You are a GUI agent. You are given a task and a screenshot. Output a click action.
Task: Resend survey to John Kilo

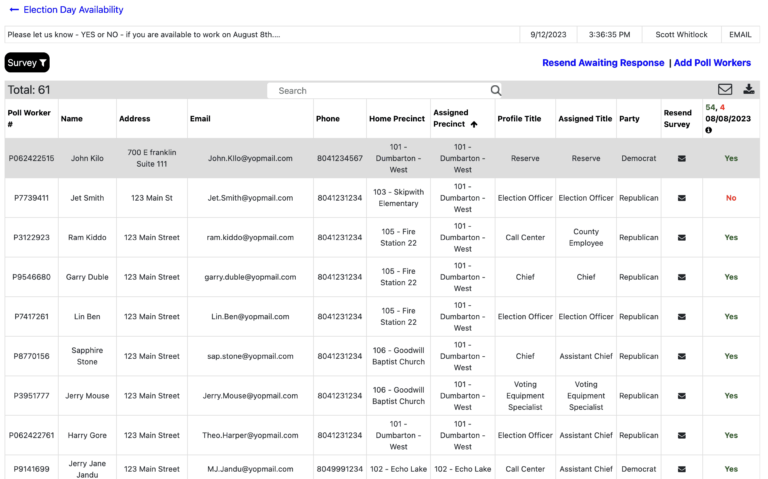pyautogui.click(x=681, y=158)
